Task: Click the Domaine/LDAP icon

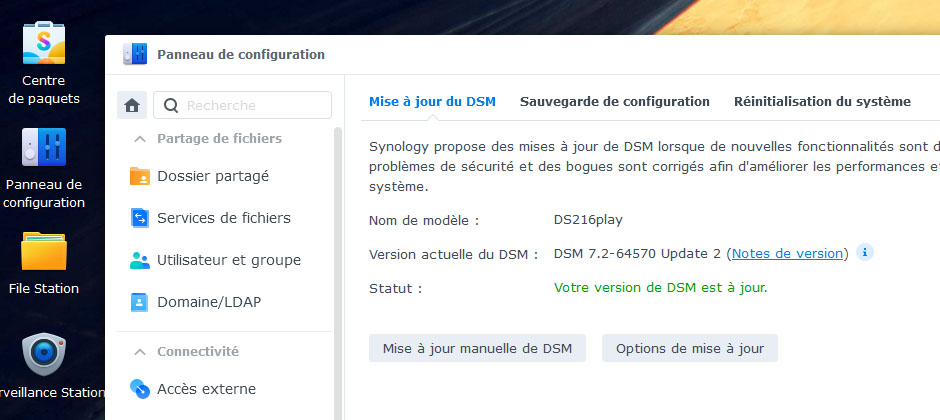Action: click(x=140, y=302)
